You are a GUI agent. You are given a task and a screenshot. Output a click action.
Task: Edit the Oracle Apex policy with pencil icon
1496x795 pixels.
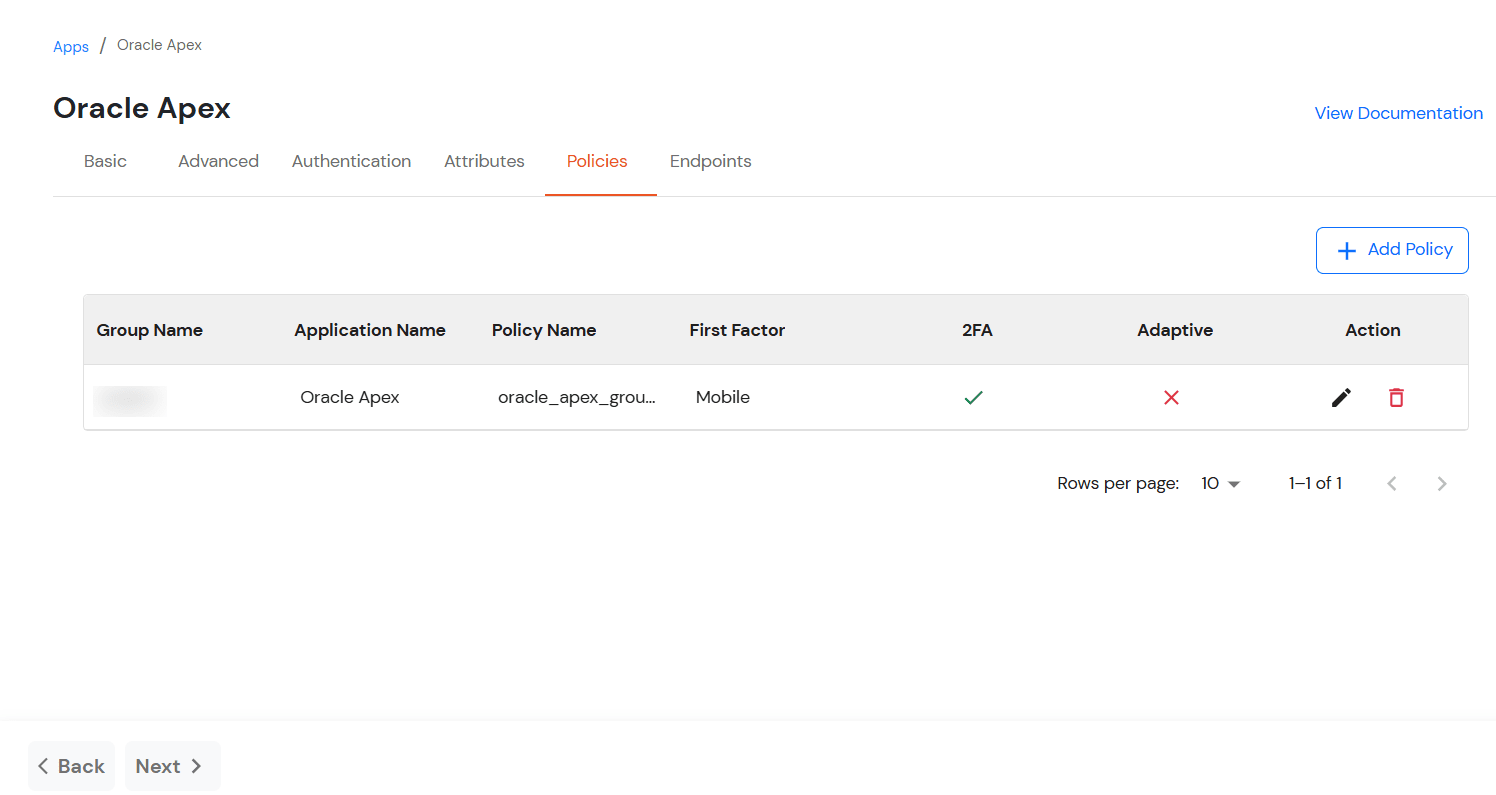point(1341,397)
